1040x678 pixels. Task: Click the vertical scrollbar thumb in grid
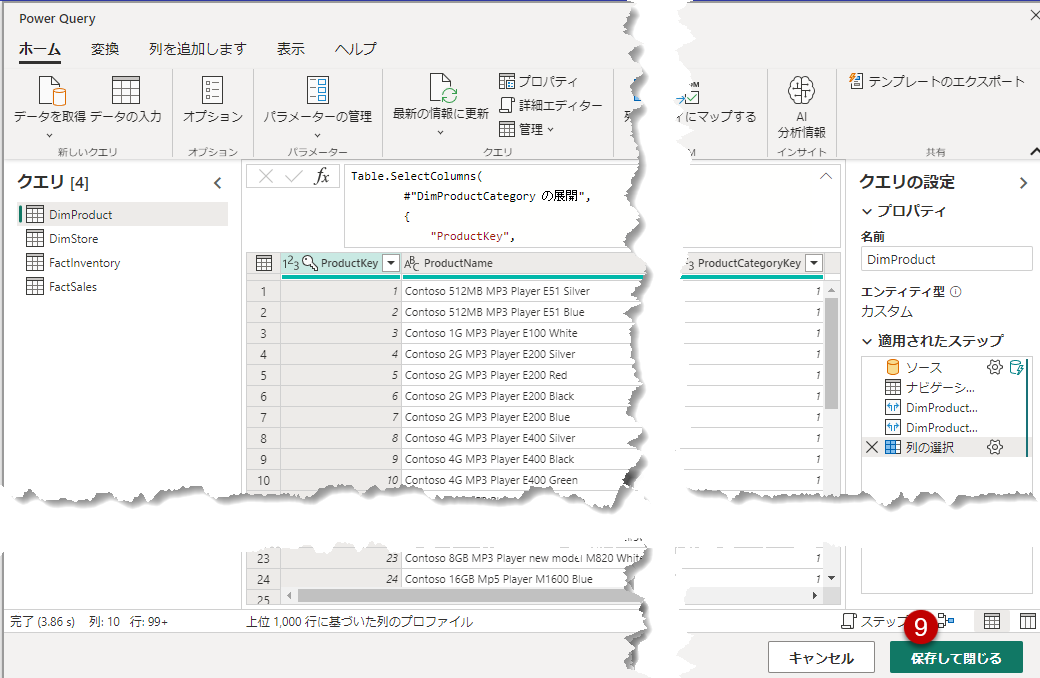tap(831, 353)
